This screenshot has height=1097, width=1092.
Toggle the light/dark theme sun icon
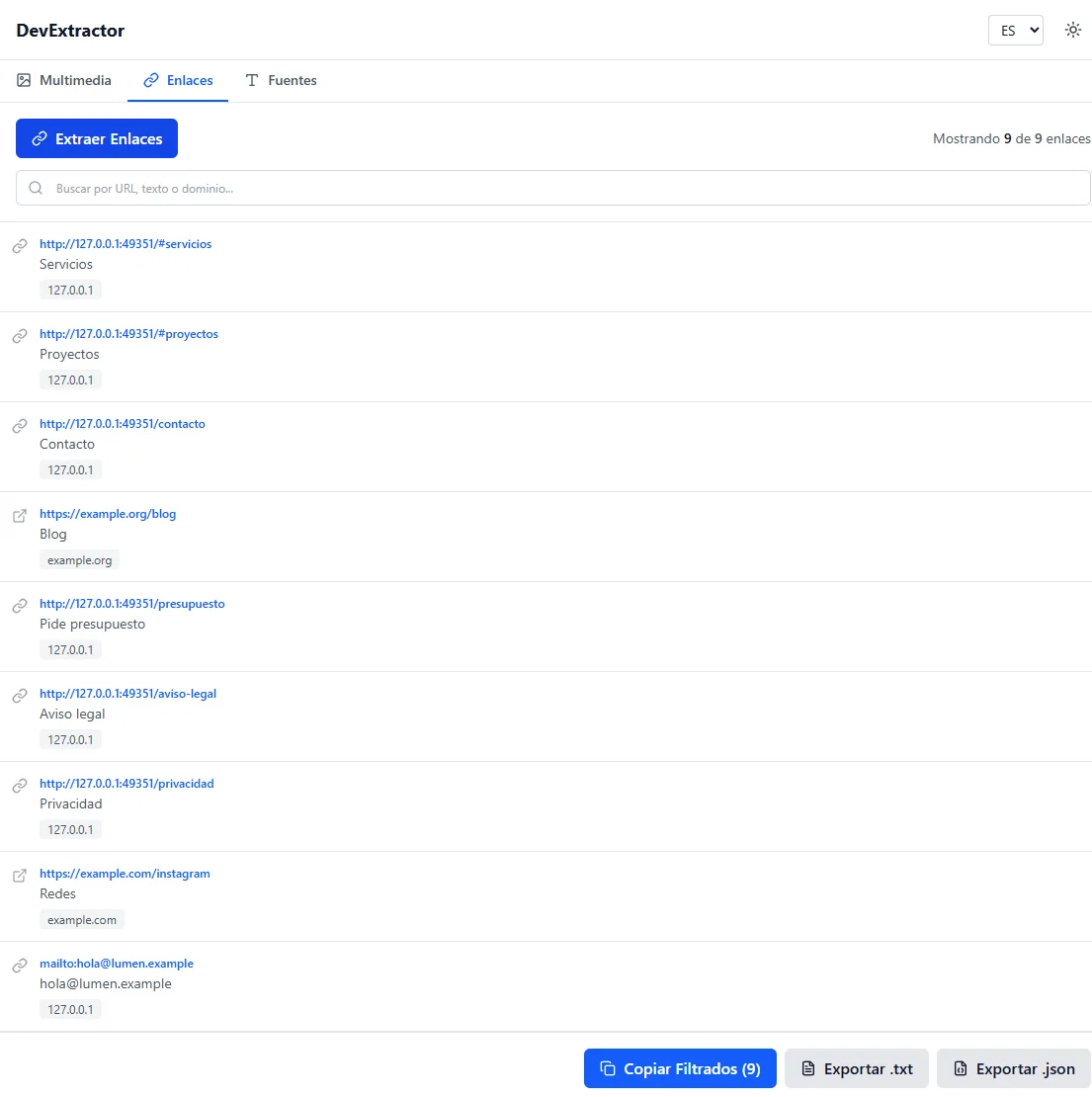pyautogui.click(x=1072, y=30)
